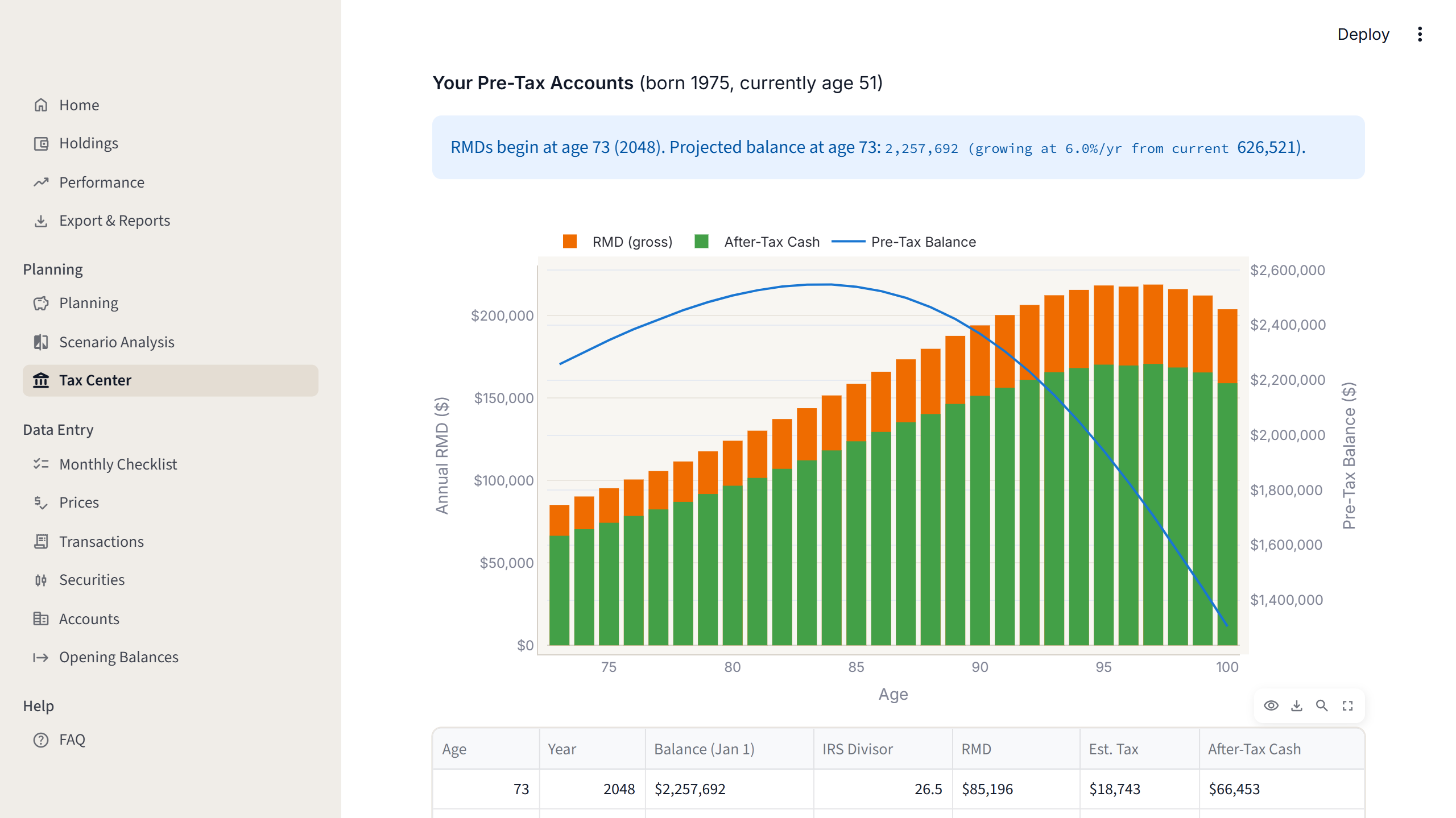Click the Performance trend-line icon
This screenshot has height=818, width=1456.
coord(40,182)
